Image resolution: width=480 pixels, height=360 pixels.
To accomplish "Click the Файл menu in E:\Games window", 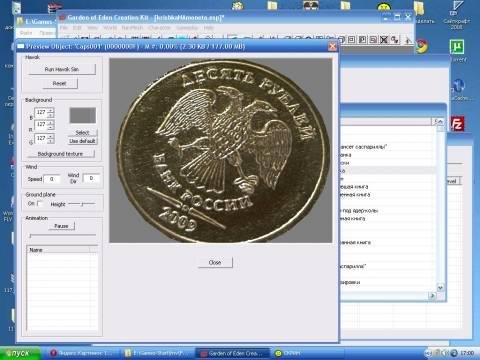I will click(26, 33).
